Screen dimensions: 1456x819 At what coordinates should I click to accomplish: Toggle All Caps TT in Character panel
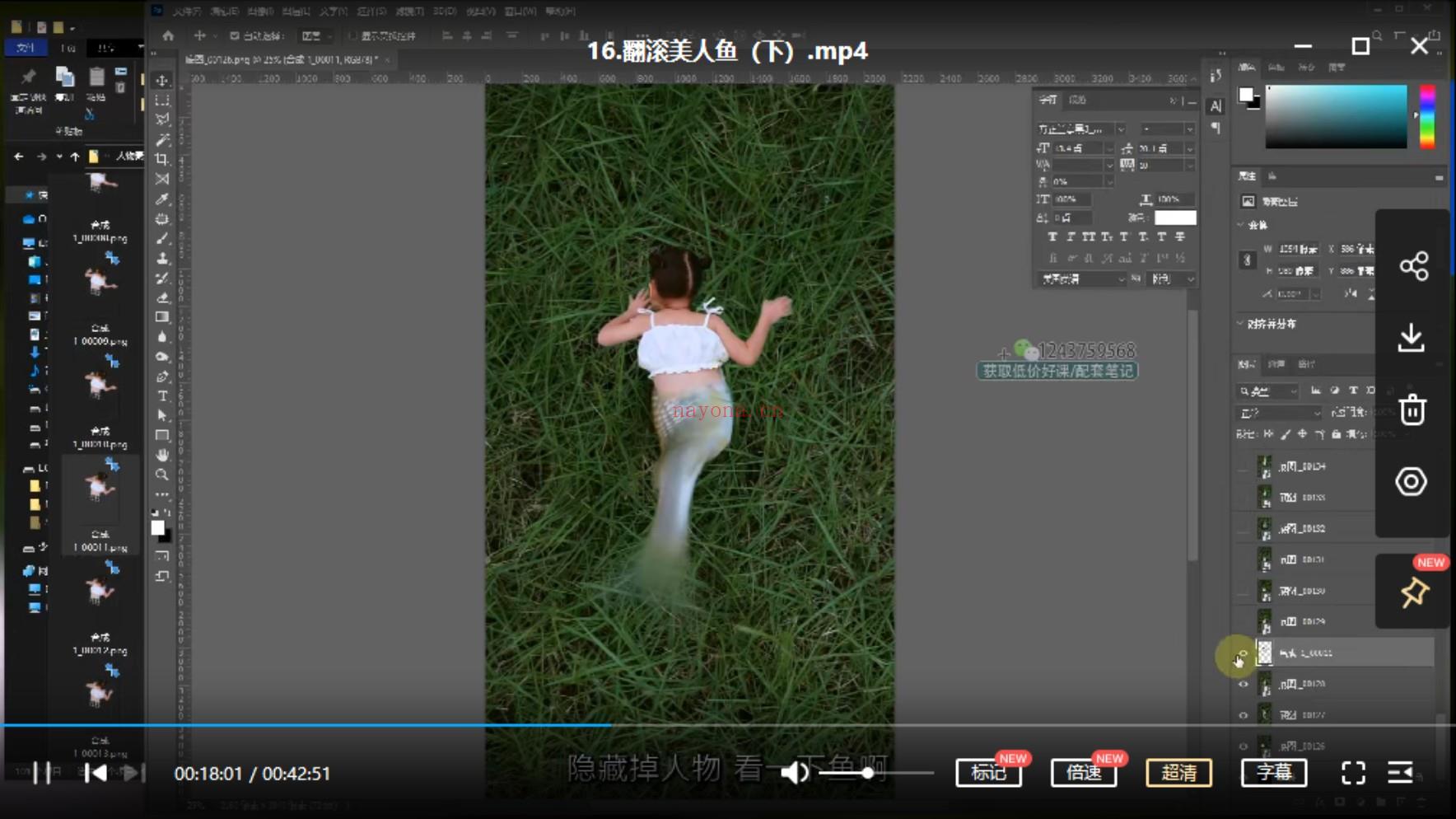pyautogui.click(x=1089, y=236)
